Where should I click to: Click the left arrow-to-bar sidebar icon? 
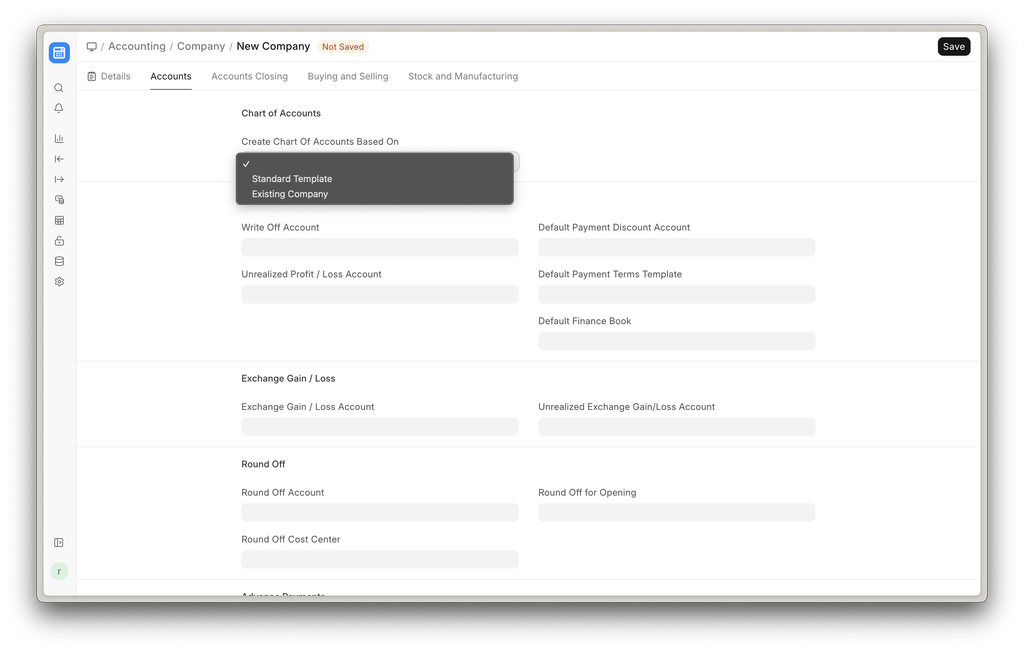(x=59, y=159)
